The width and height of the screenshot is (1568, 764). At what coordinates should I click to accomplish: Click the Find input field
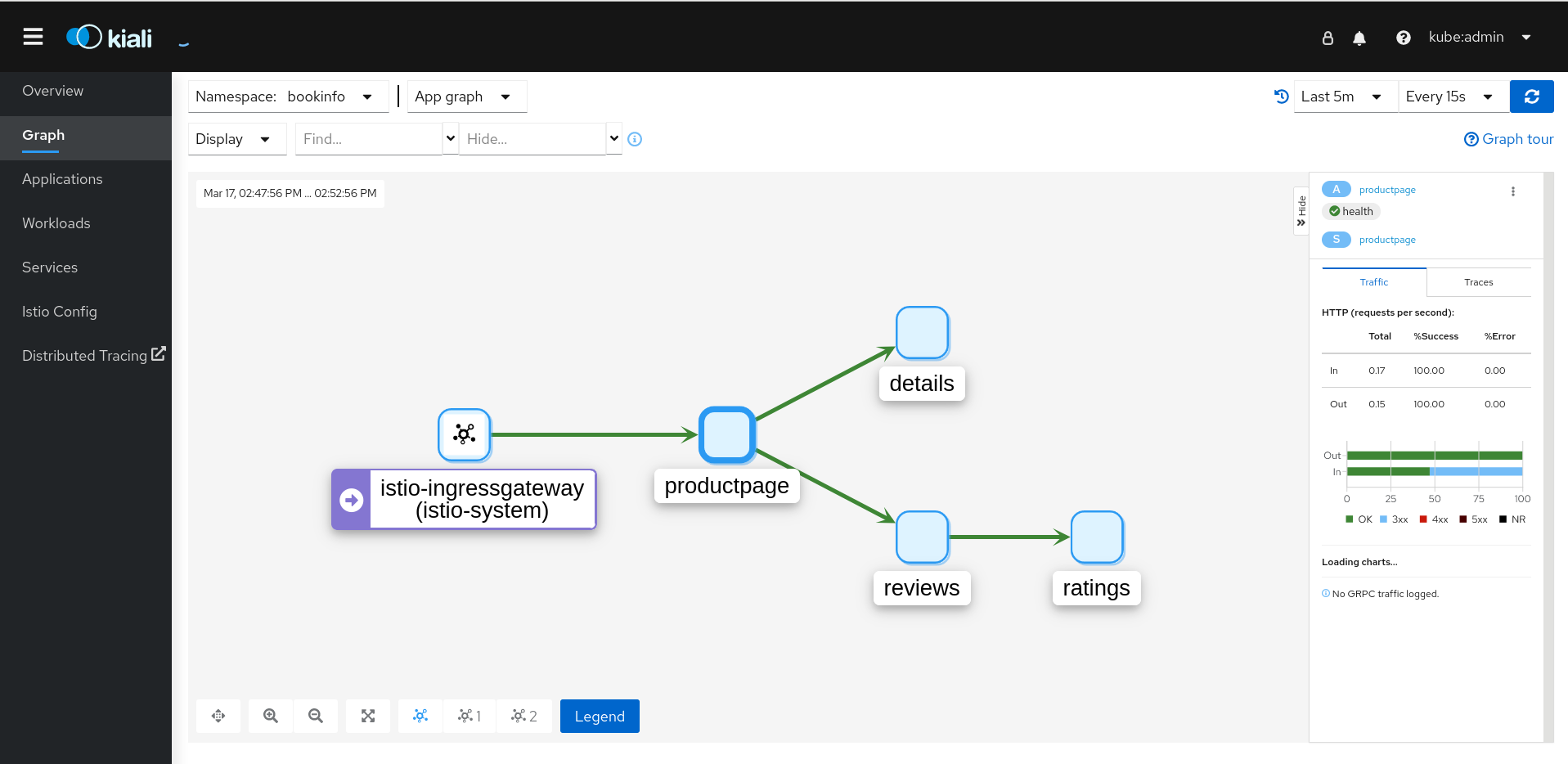[x=368, y=139]
